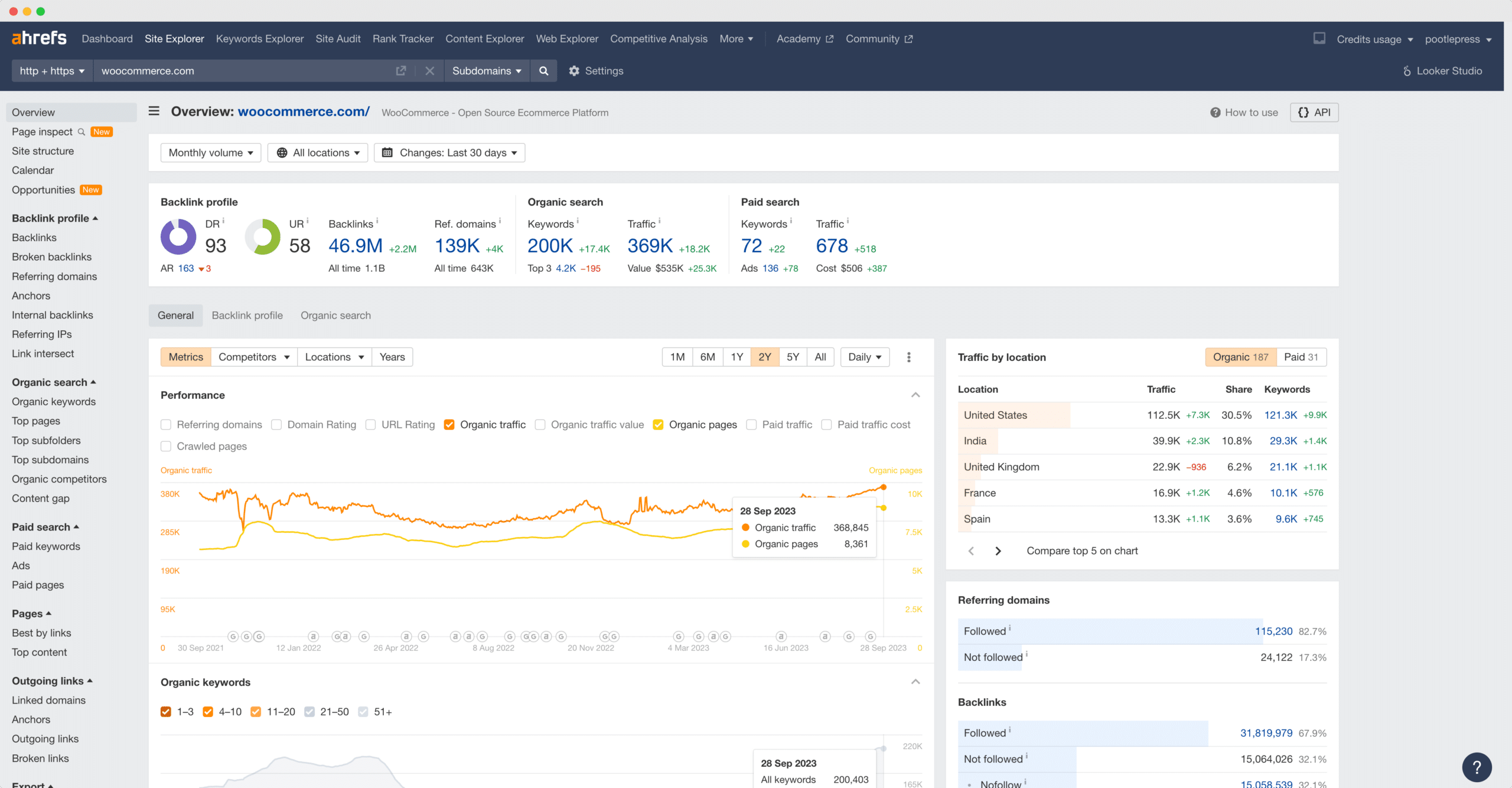Click the United States location row

[x=1142, y=415]
